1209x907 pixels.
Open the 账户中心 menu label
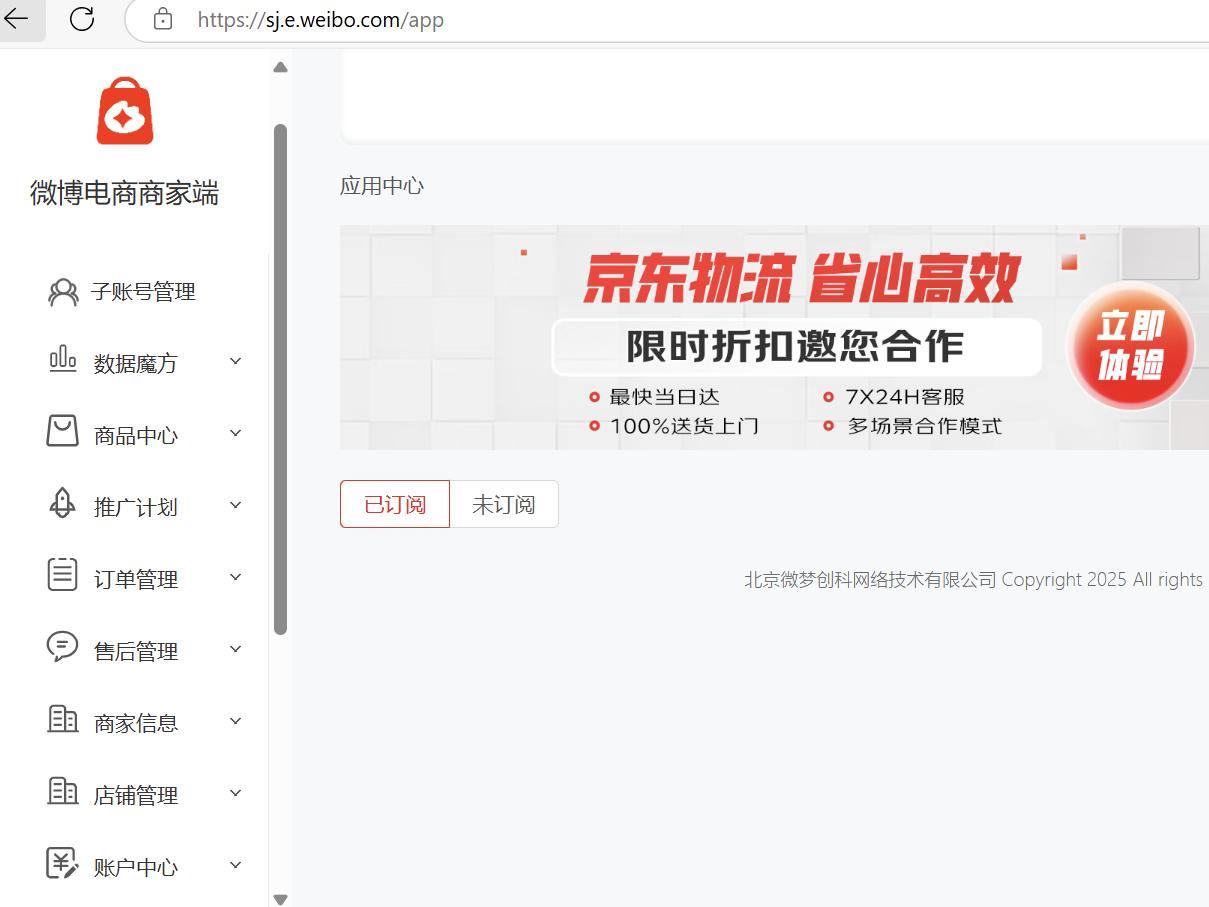click(136, 867)
